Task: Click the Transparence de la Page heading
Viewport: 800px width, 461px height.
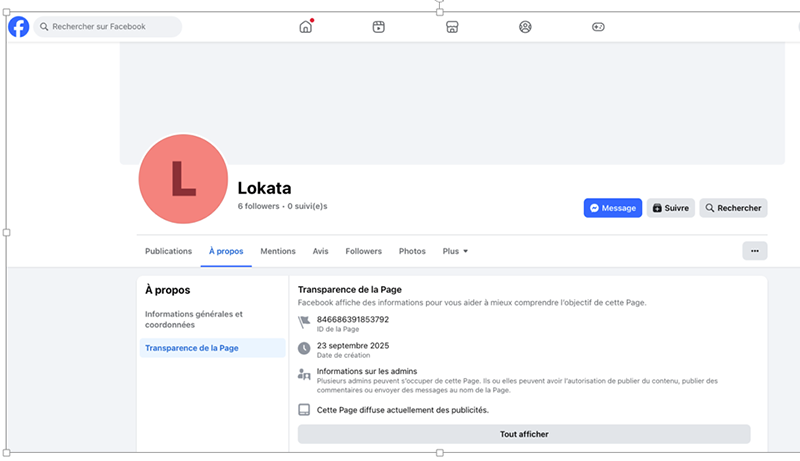Action: click(x=349, y=289)
